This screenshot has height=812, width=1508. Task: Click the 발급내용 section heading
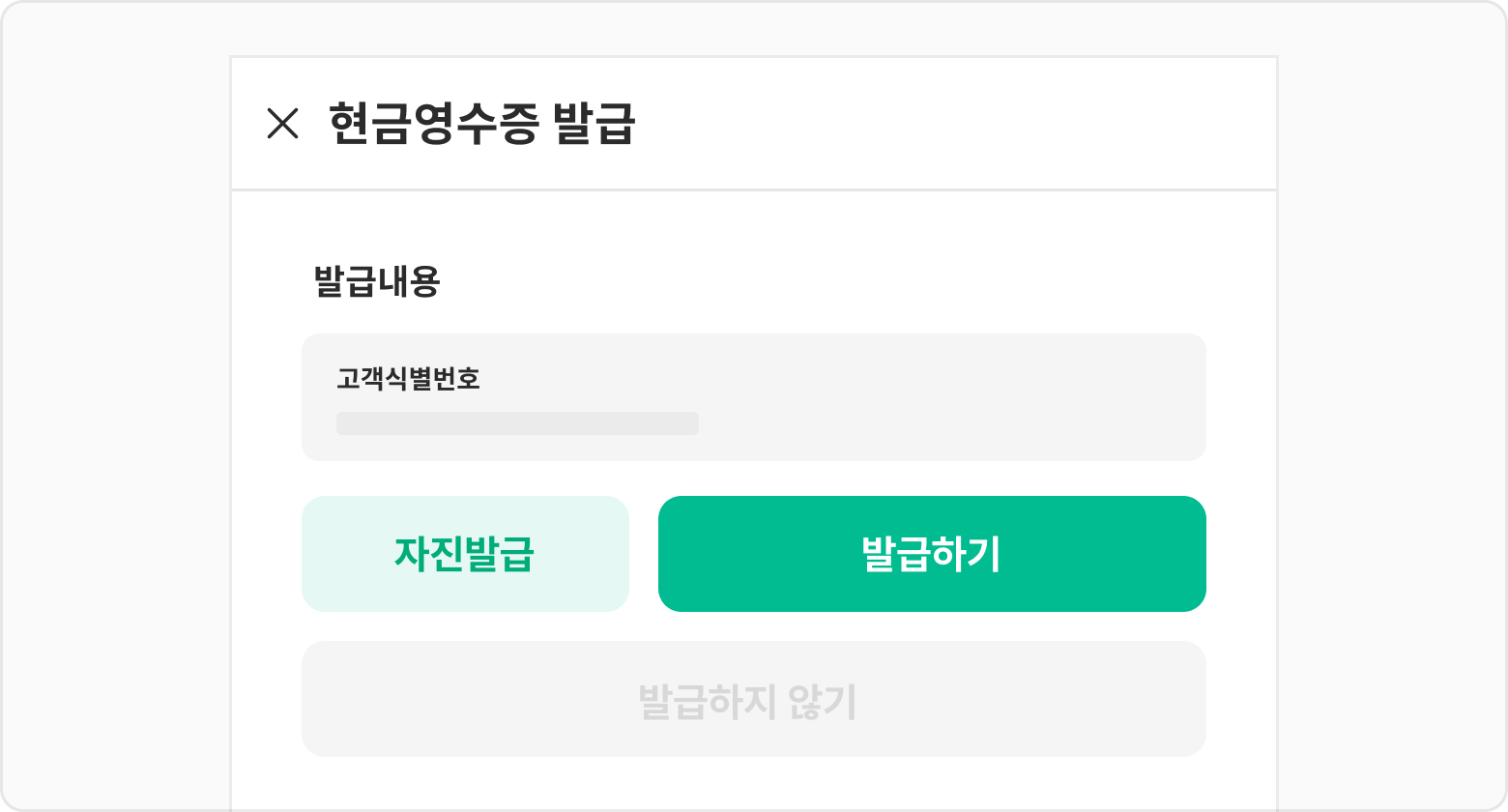coord(377,281)
